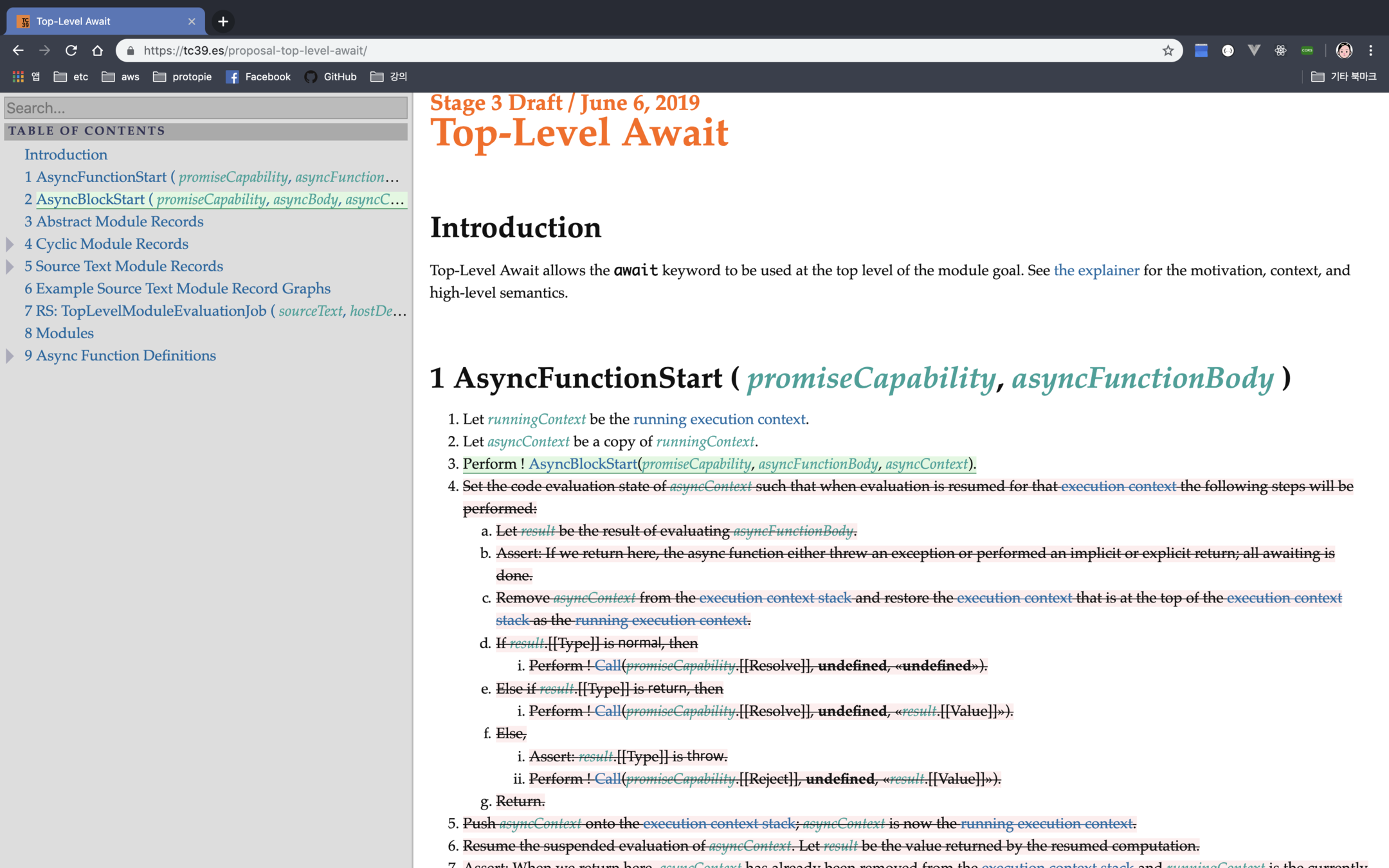Select the Top-Level Await tab
Image resolution: width=1389 pixels, height=868 pixels.
point(103,21)
